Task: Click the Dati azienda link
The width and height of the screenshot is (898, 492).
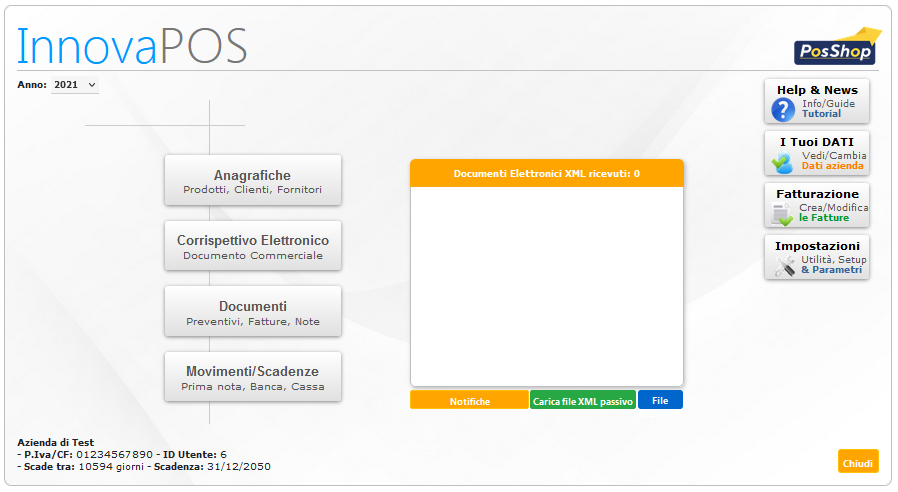Action: click(x=832, y=166)
